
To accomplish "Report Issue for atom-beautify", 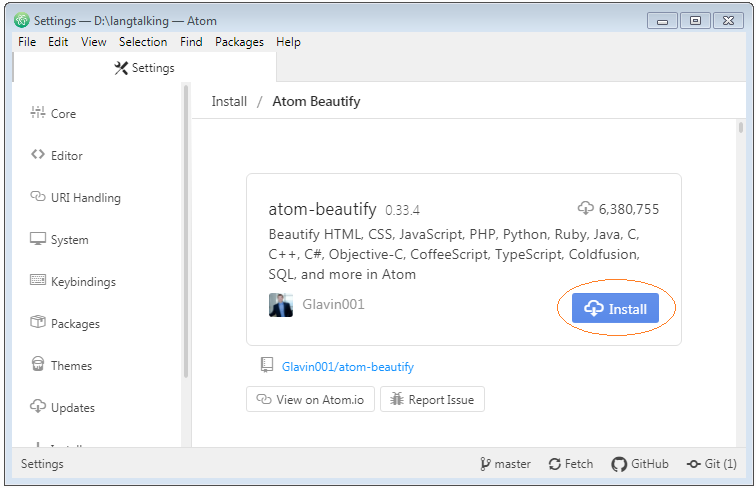I will pos(432,399).
